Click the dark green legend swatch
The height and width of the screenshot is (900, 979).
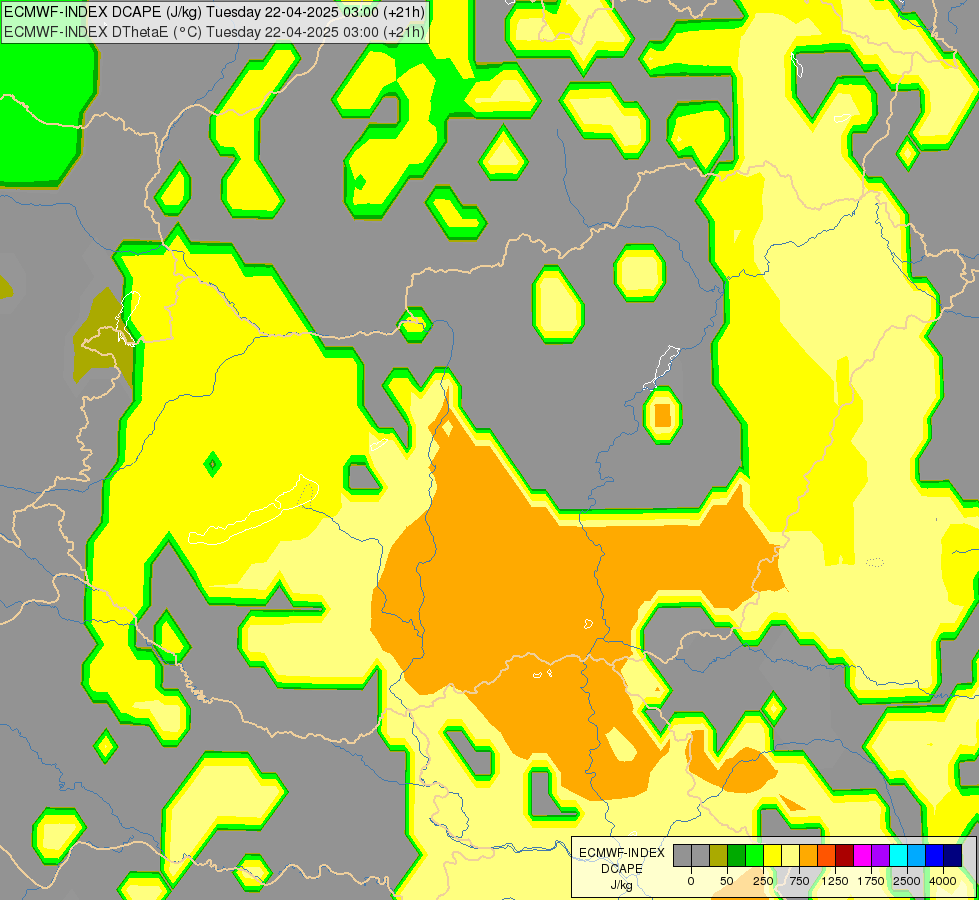click(x=737, y=856)
